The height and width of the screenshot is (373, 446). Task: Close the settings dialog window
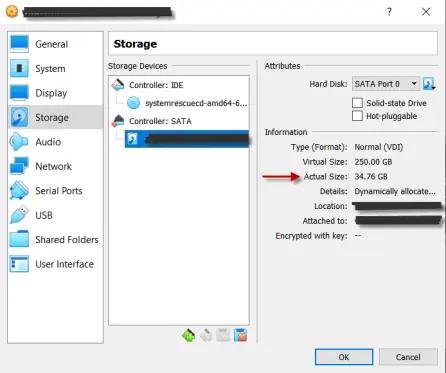tap(426, 12)
